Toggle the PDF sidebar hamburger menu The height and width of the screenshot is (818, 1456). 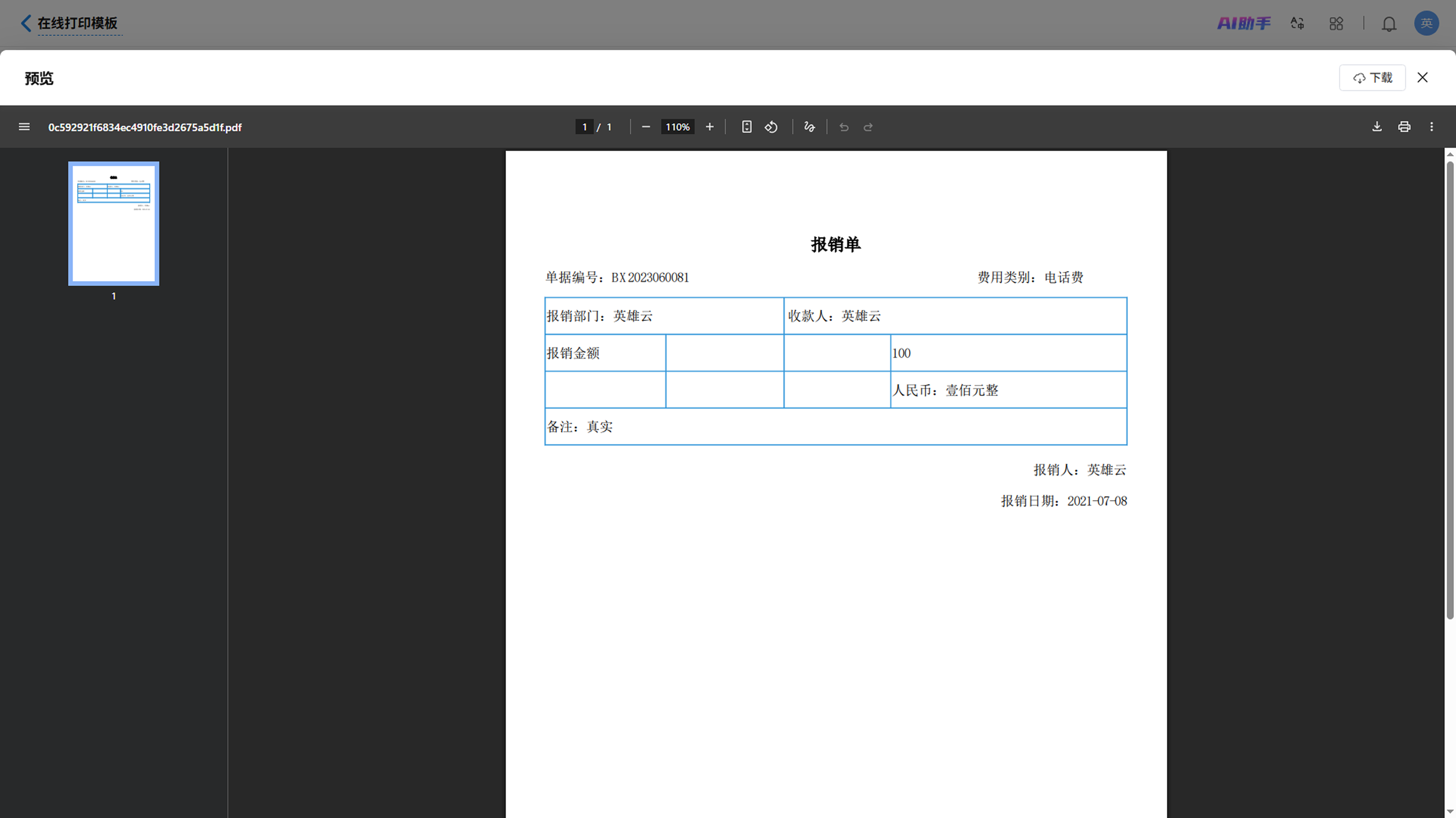coord(24,127)
